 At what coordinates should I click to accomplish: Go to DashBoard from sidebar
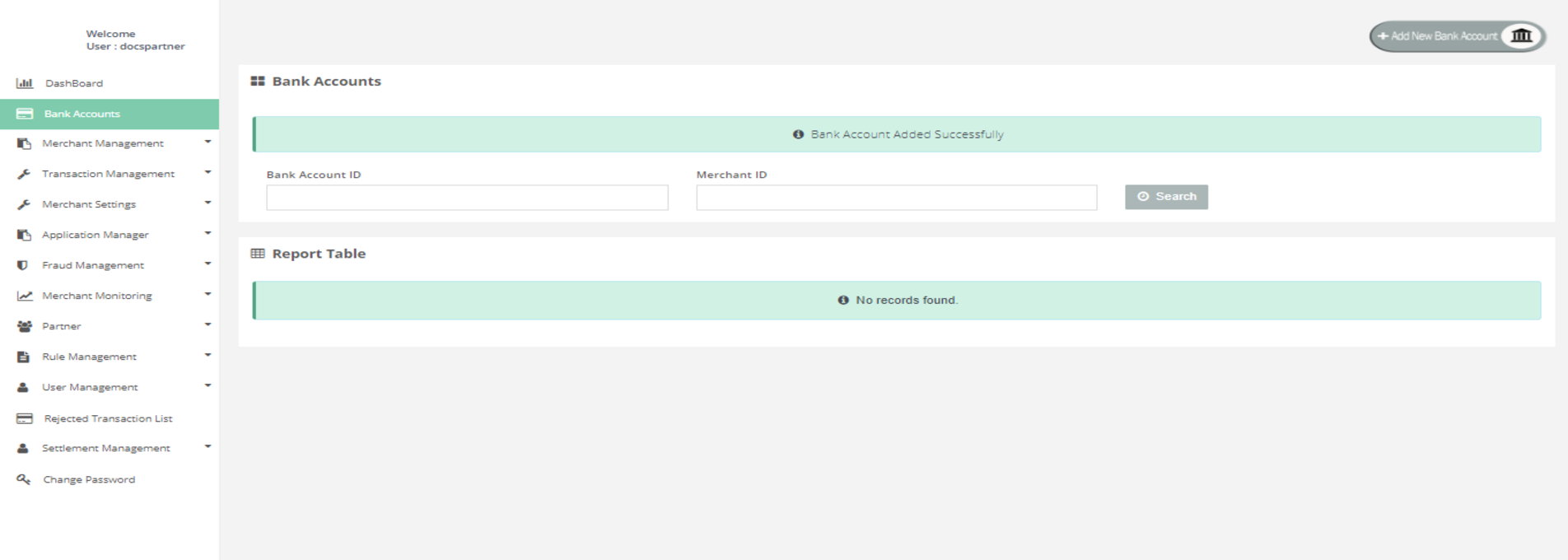(x=74, y=83)
